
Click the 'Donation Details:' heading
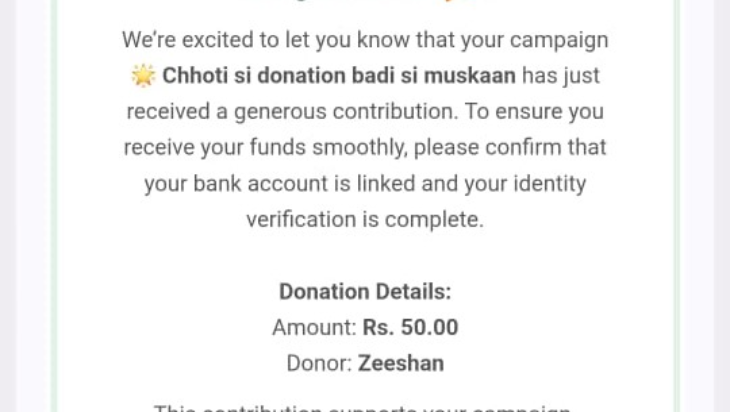pos(365,292)
